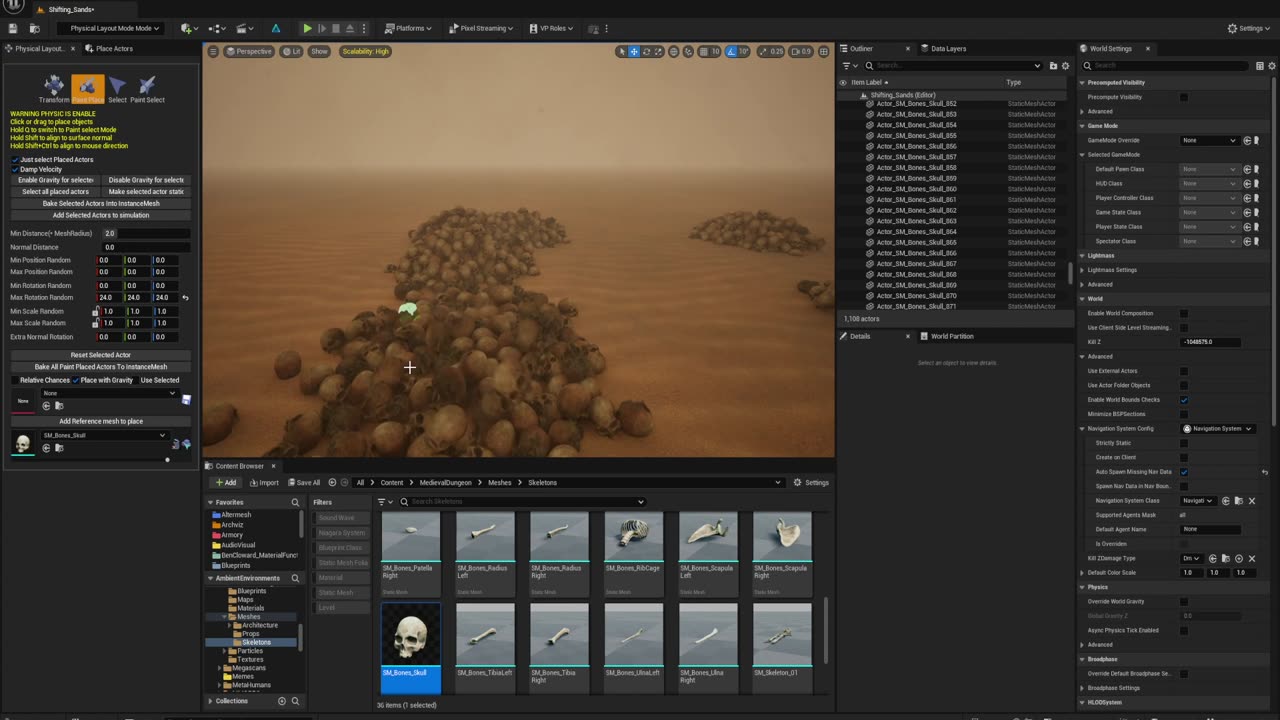Enable Use Selected checkbox
The image size is (1280, 720).
[136, 380]
